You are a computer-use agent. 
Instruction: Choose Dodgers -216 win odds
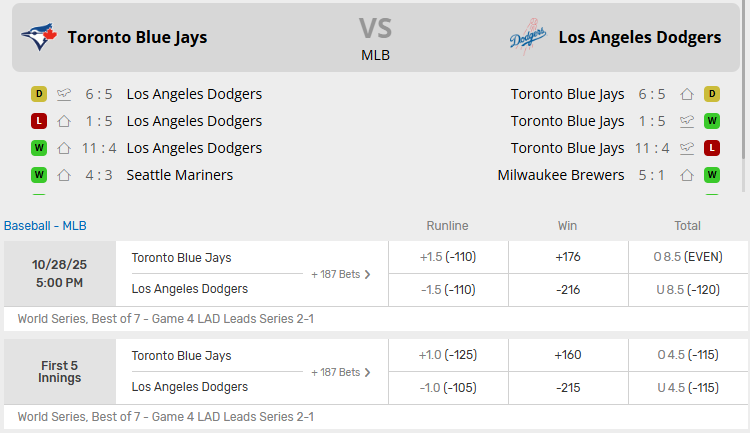[x=567, y=289]
